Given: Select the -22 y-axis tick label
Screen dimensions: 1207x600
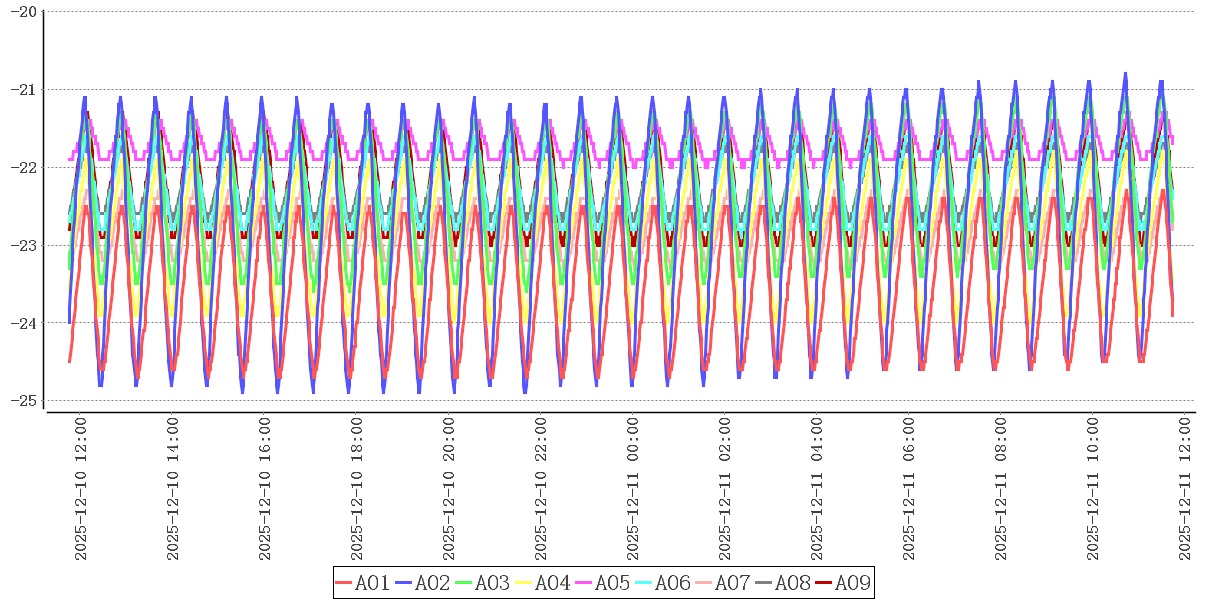Looking at the screenshot, I should 23,167.
